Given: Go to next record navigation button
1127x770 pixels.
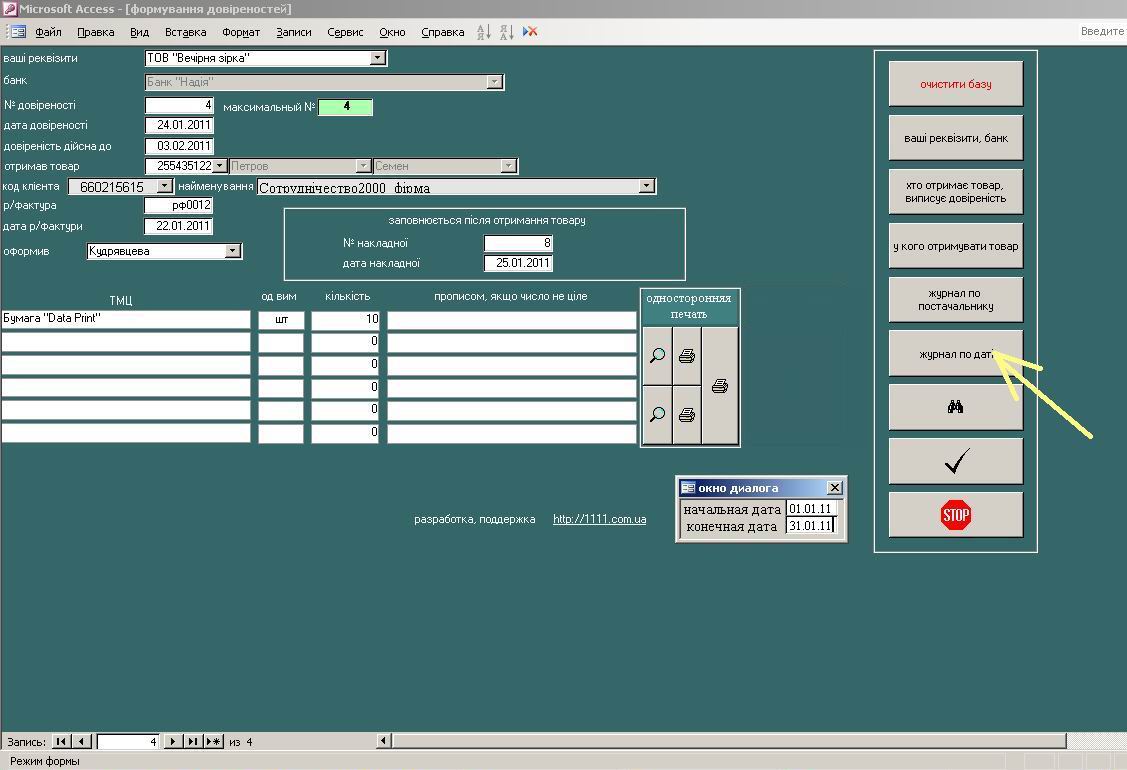Looking at the screenshot, I should tap(172, 741).
